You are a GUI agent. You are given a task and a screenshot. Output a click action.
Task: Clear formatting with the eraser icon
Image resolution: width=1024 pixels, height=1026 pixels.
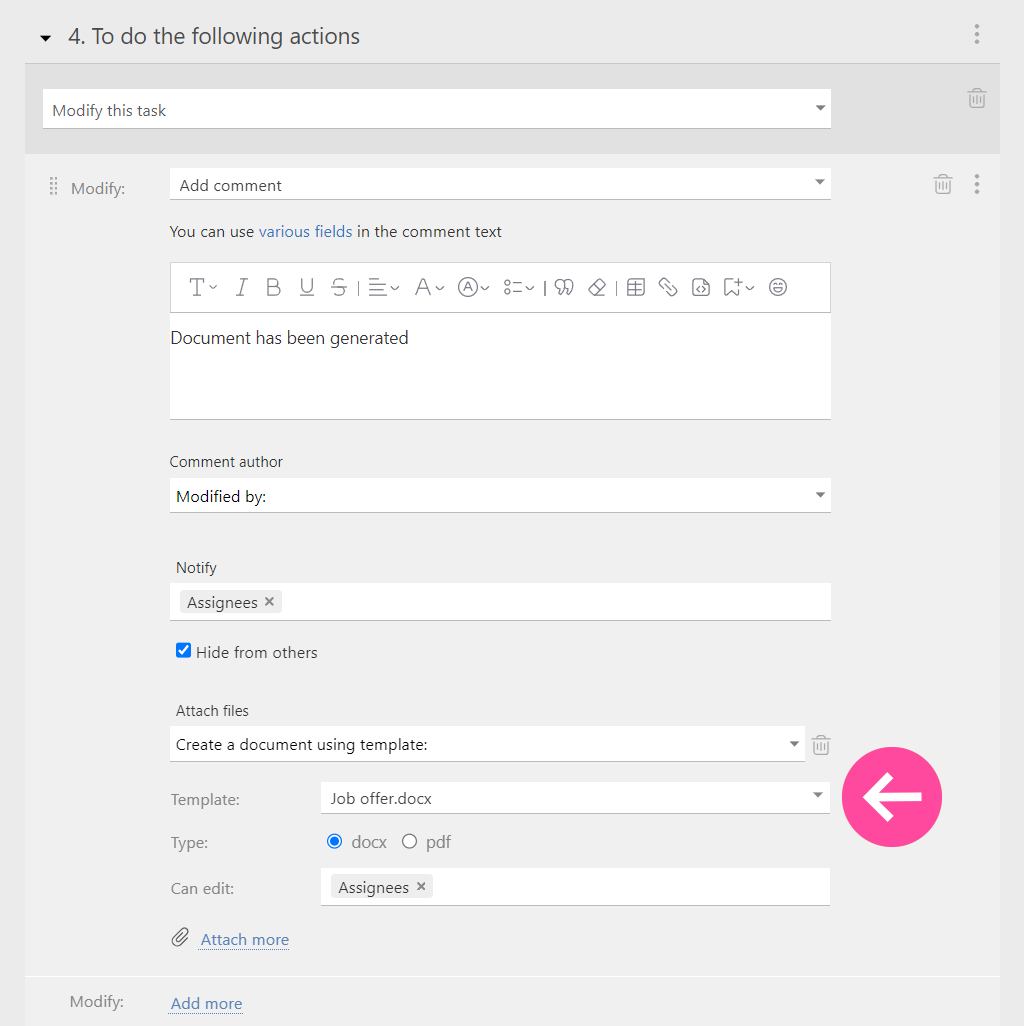point(597,287)
